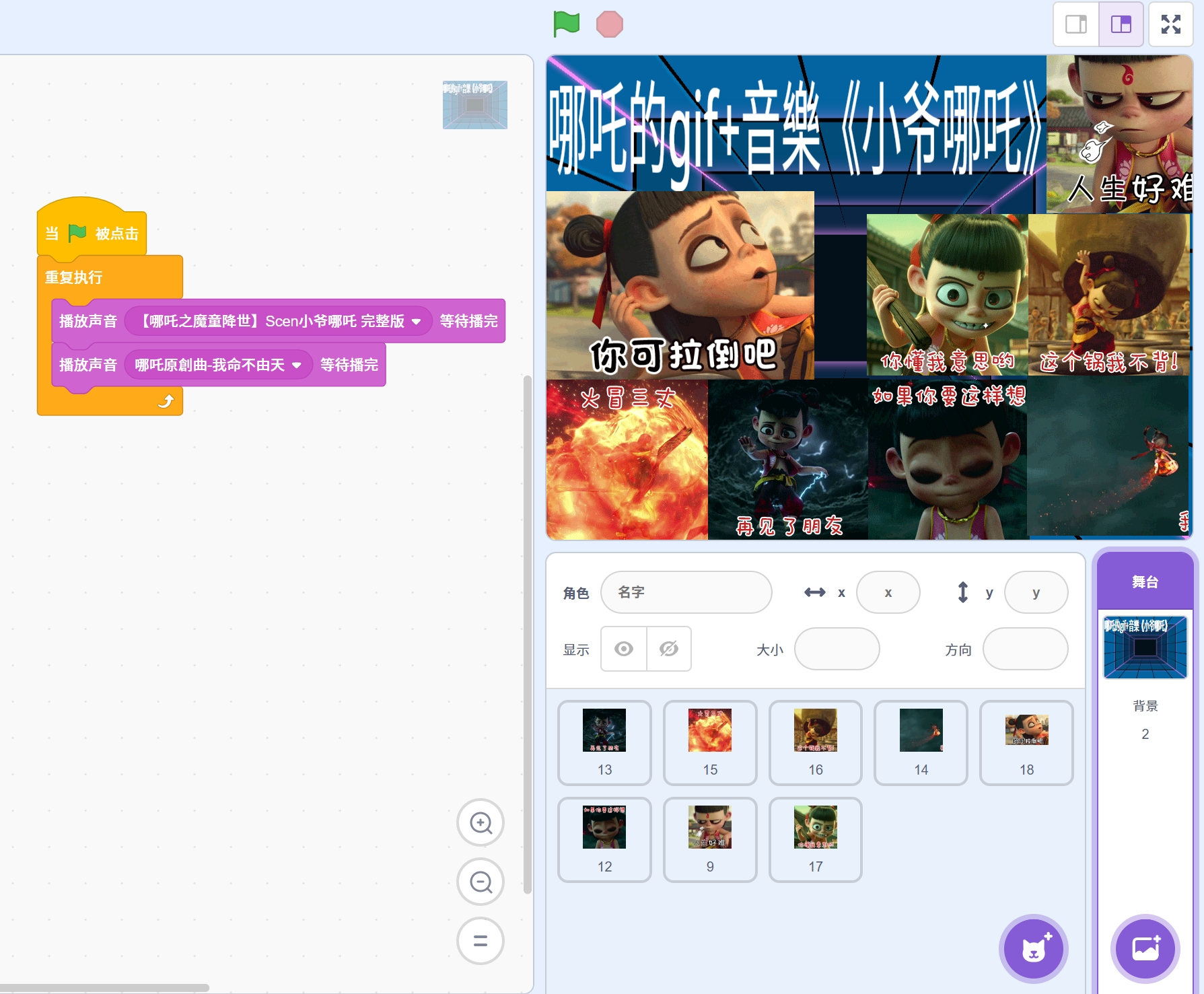The image size is (1204, 994).
Task: Click the 大小 size input field
Action: point(837,649)
